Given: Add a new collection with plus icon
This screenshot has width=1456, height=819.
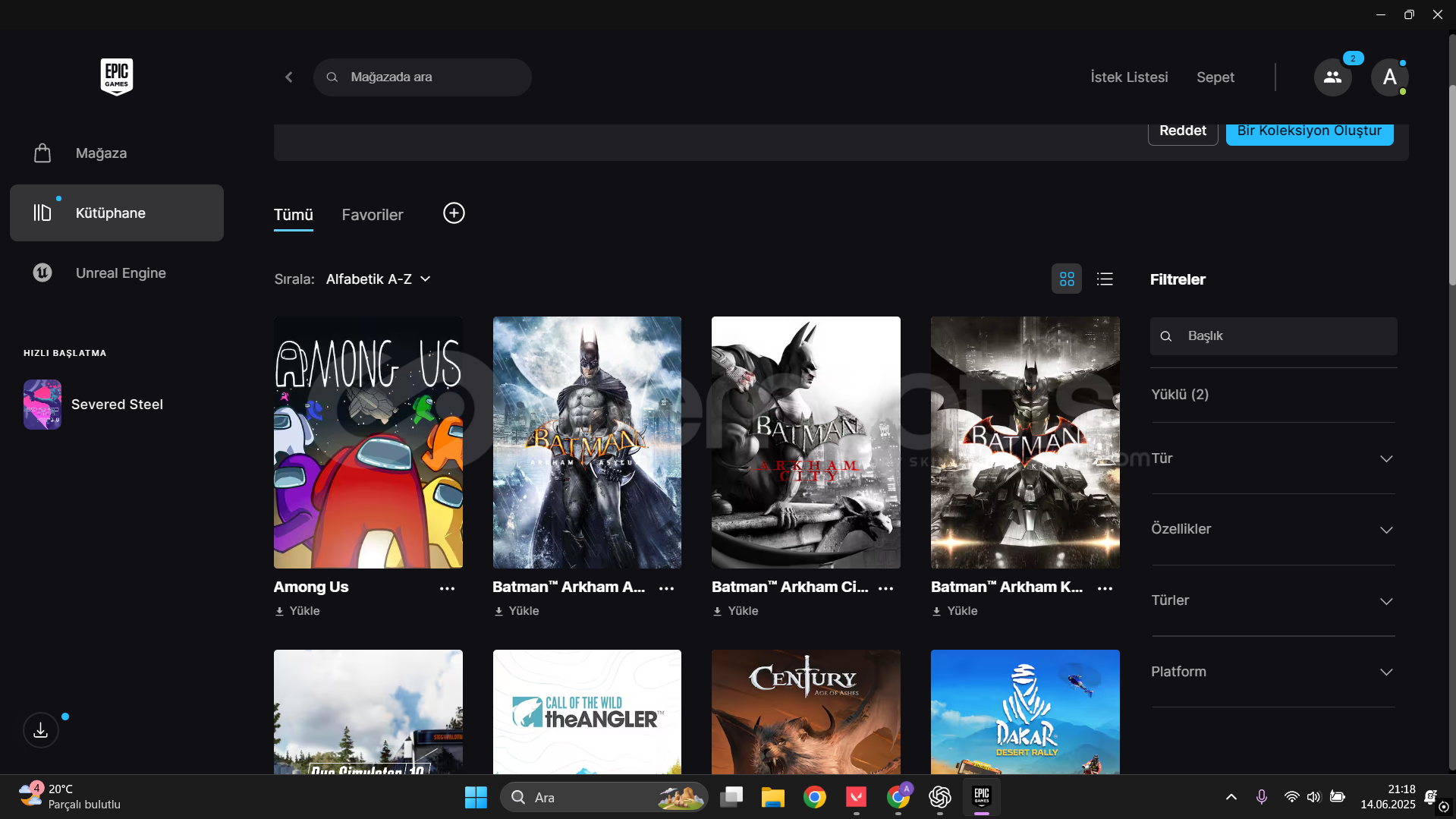Looking at the screenshot, I should coord(454,213).
